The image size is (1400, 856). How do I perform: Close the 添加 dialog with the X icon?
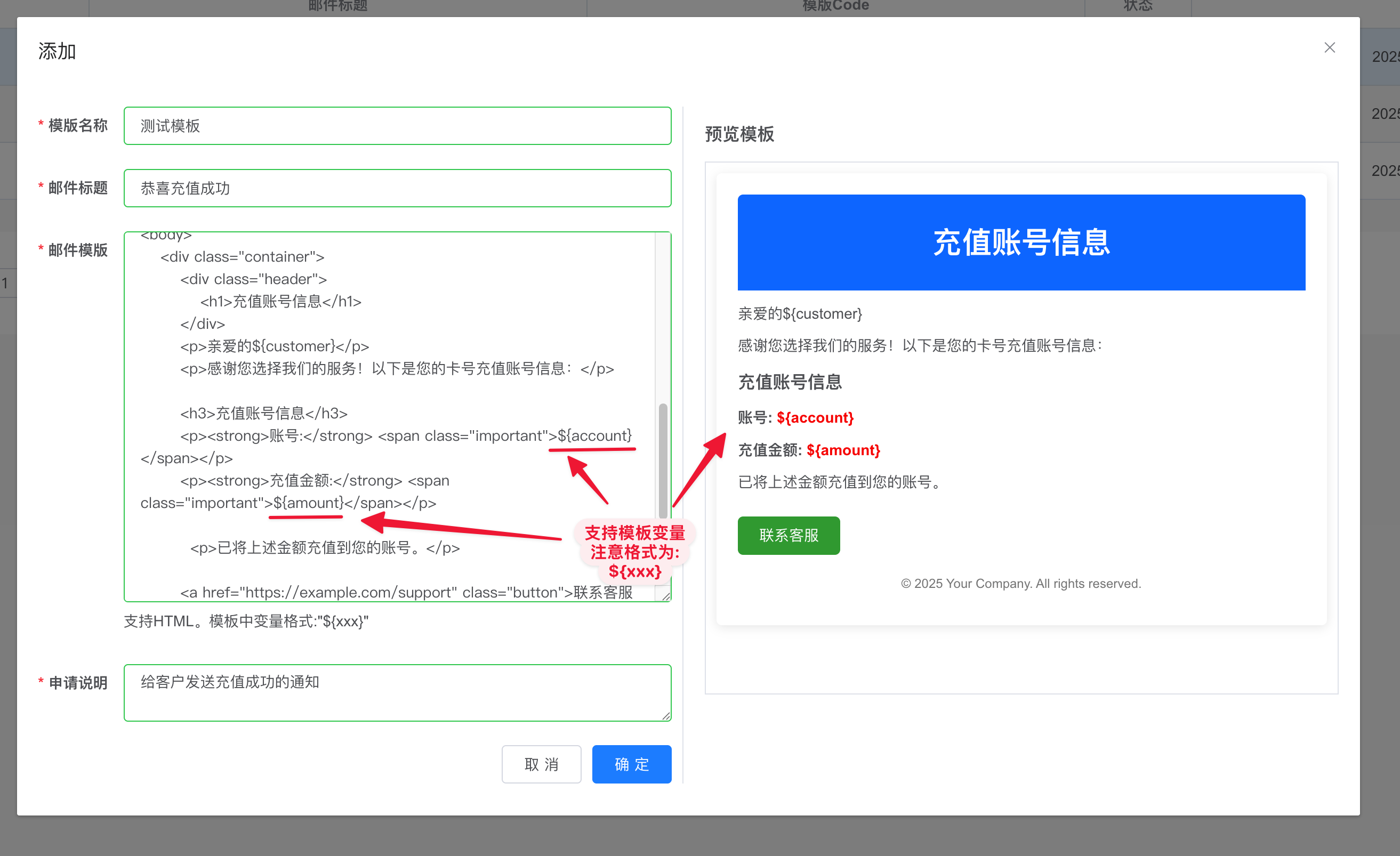click(x=1329, y=48)
